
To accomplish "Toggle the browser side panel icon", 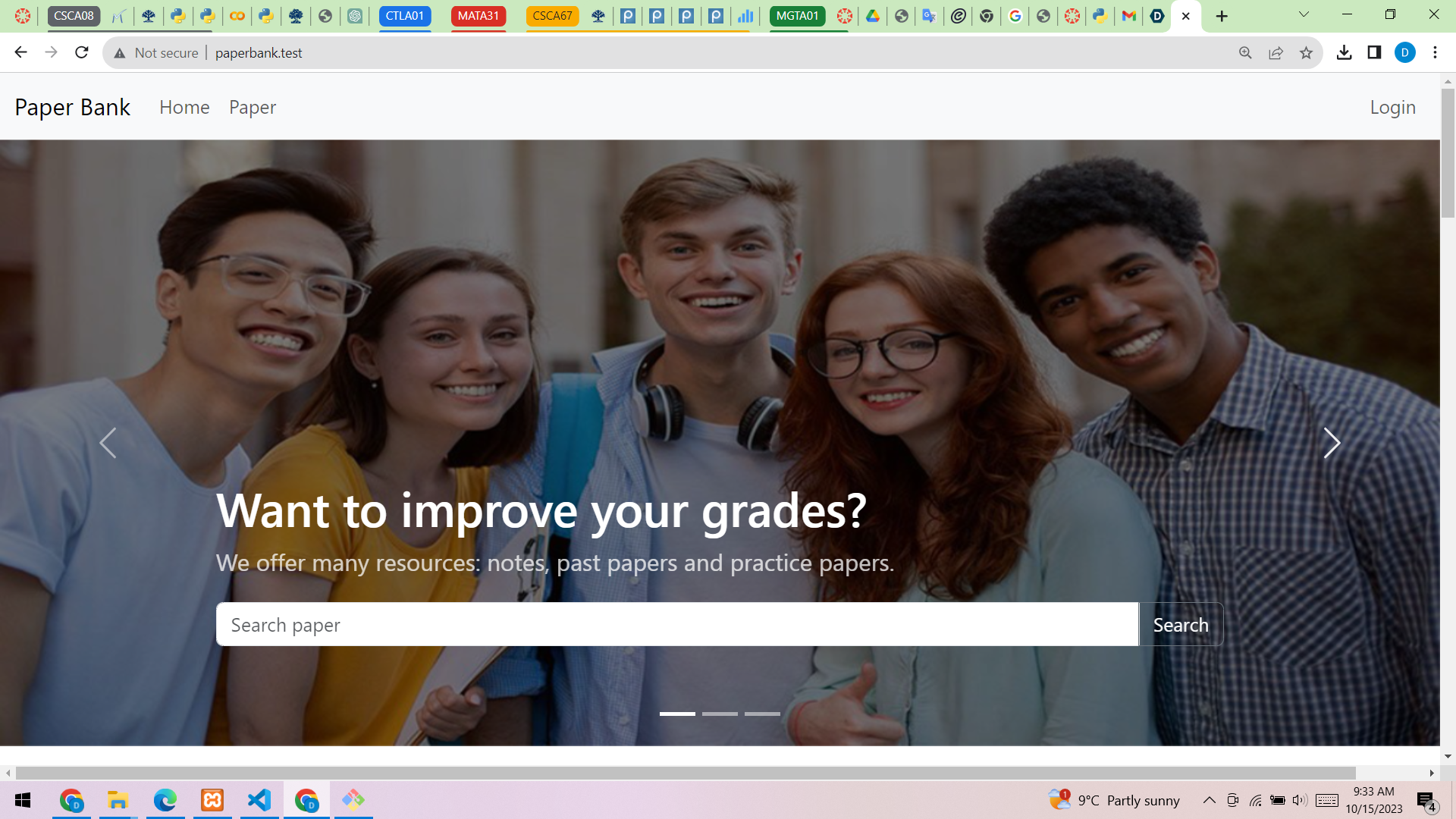I will [x=1374, y=52].
